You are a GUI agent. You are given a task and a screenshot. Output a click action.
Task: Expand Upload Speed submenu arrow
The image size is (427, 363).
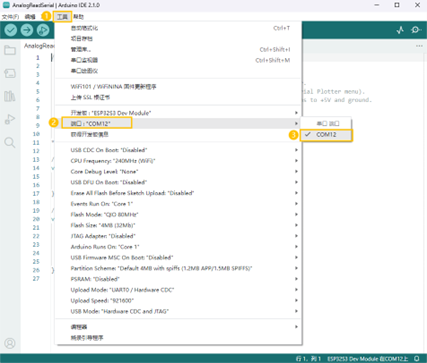[x=296, y=301]
